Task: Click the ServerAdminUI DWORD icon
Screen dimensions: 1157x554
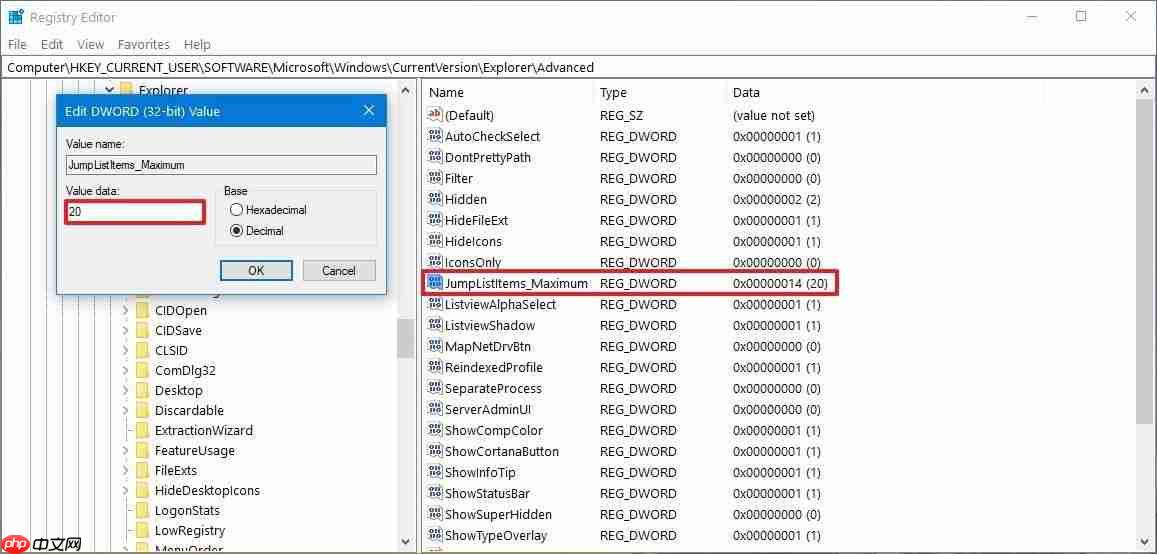Action: 435,409
